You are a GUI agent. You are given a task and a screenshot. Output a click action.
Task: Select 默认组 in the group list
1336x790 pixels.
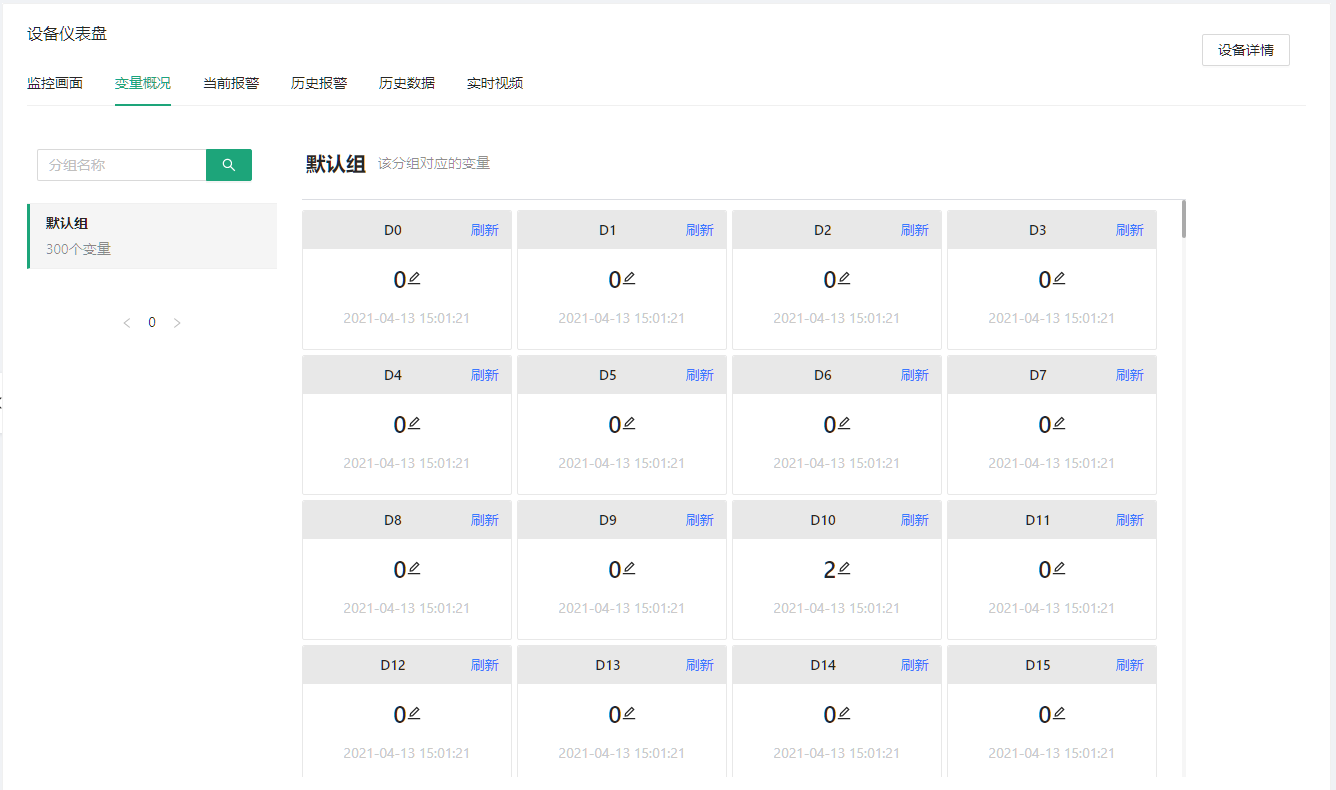[x=152, y=236]
